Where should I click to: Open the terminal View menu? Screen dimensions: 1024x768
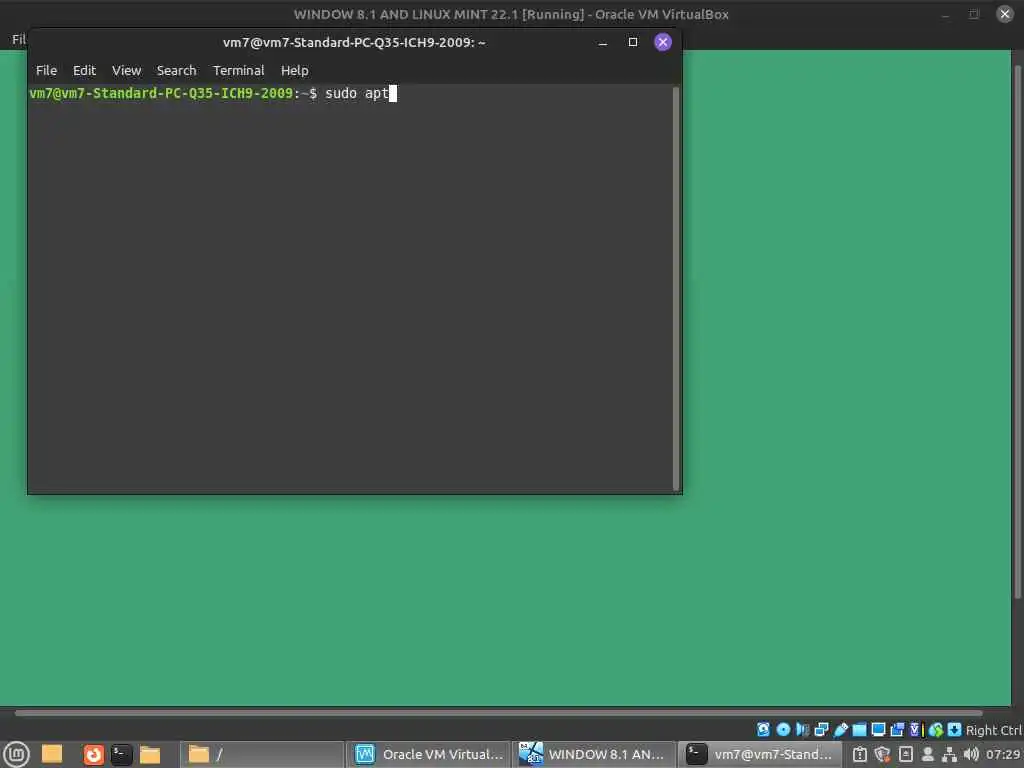pyautogui.click(x=126, y=71)
